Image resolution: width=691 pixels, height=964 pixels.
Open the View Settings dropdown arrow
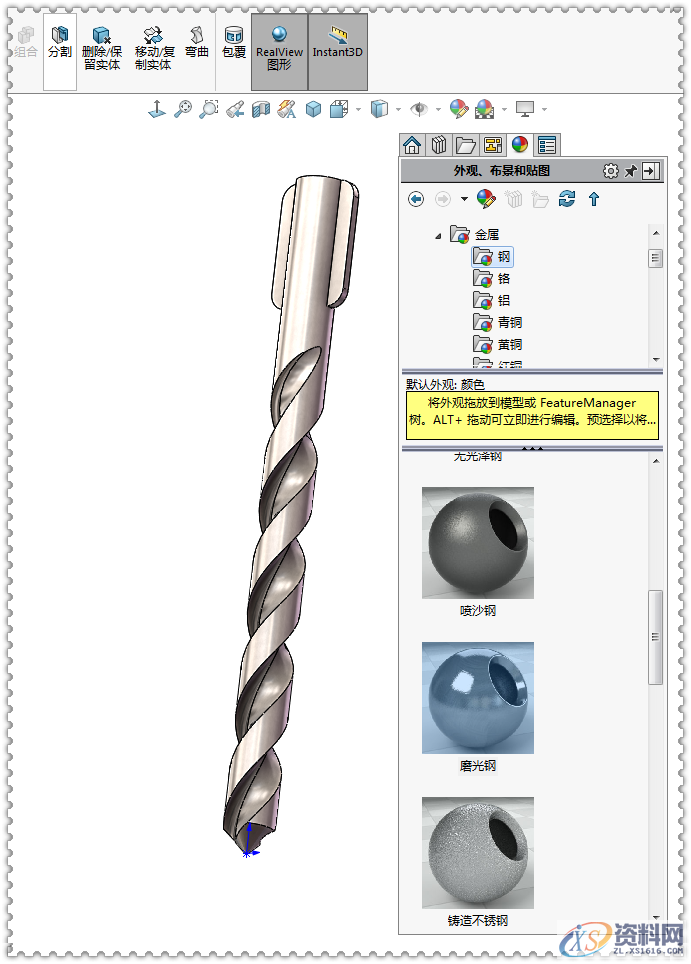(x=545, y=110)
